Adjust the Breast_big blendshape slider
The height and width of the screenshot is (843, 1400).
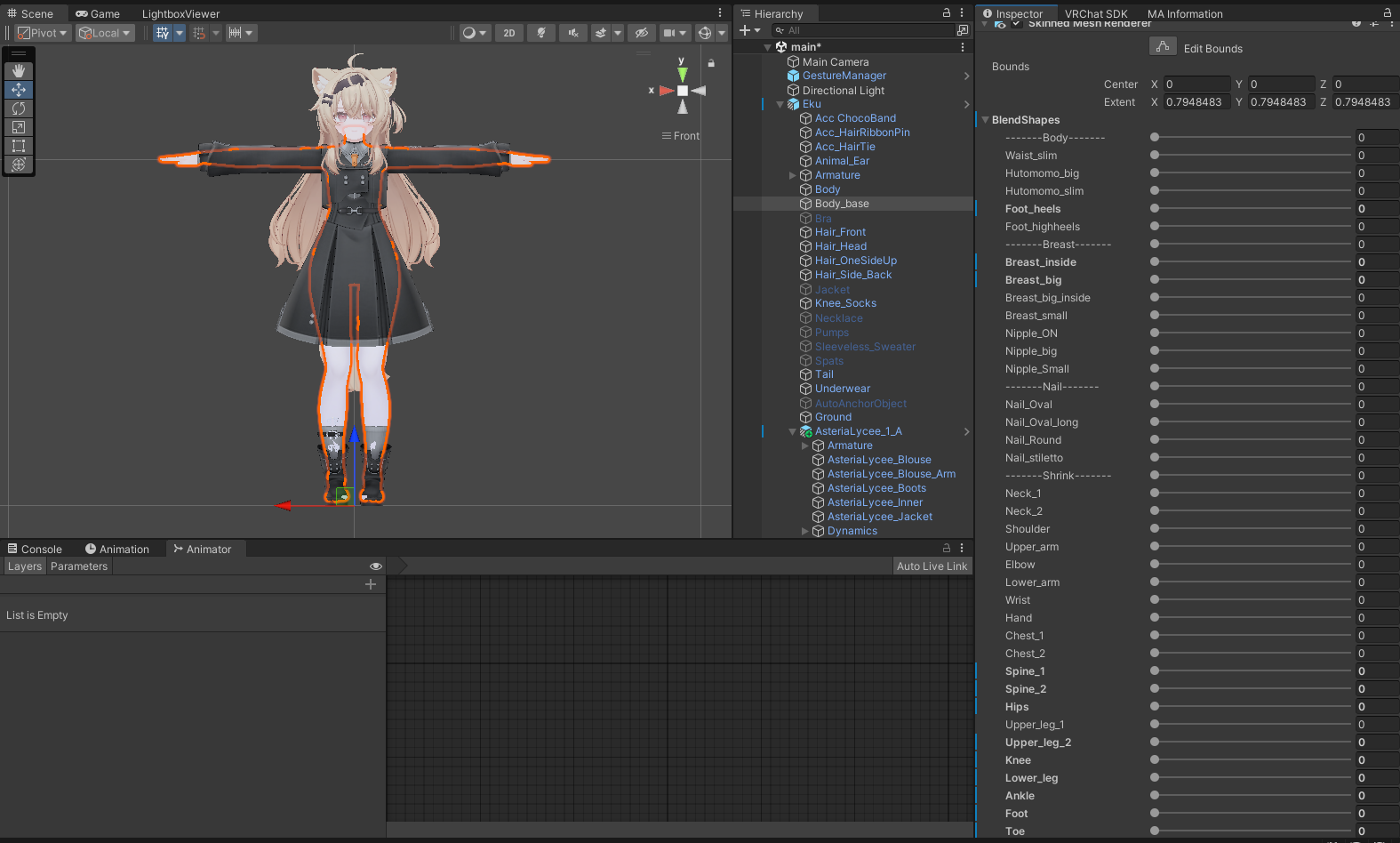click(x=1155, y=280)
